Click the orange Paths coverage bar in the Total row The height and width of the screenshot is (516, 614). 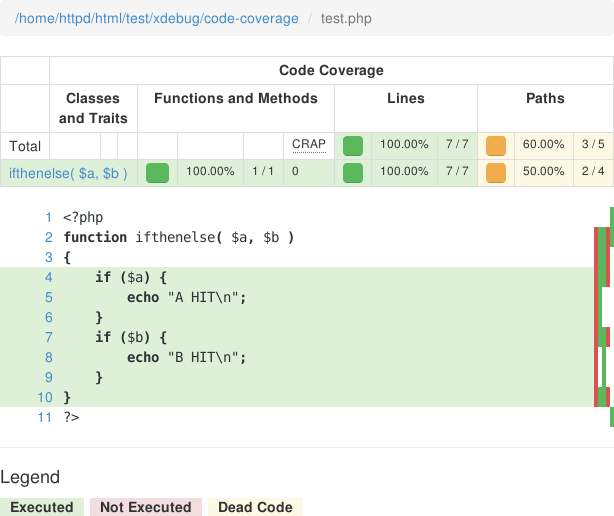[x=495, y=146]
